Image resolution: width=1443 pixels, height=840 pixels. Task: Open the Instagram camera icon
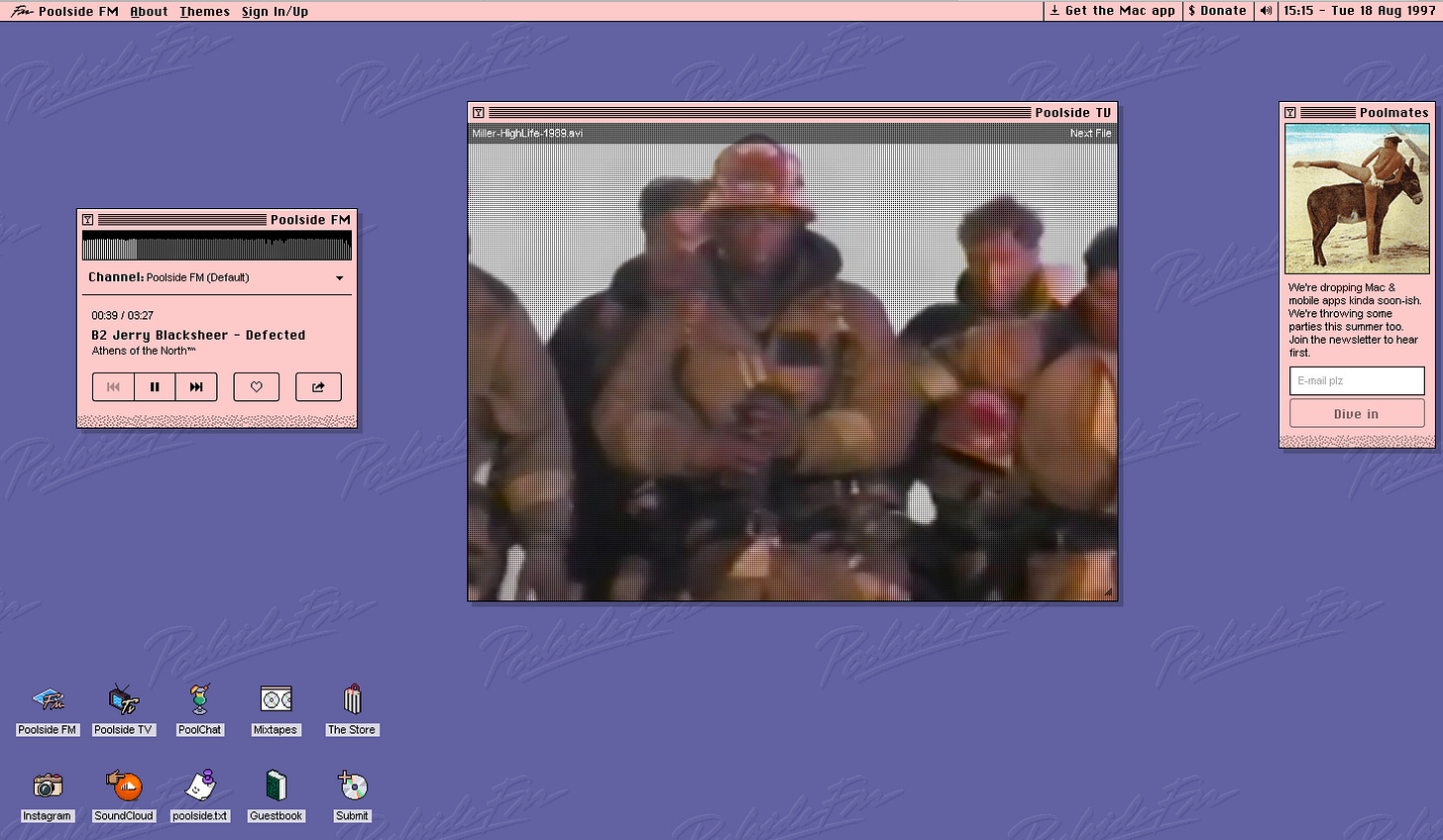(x=48, y=787)
